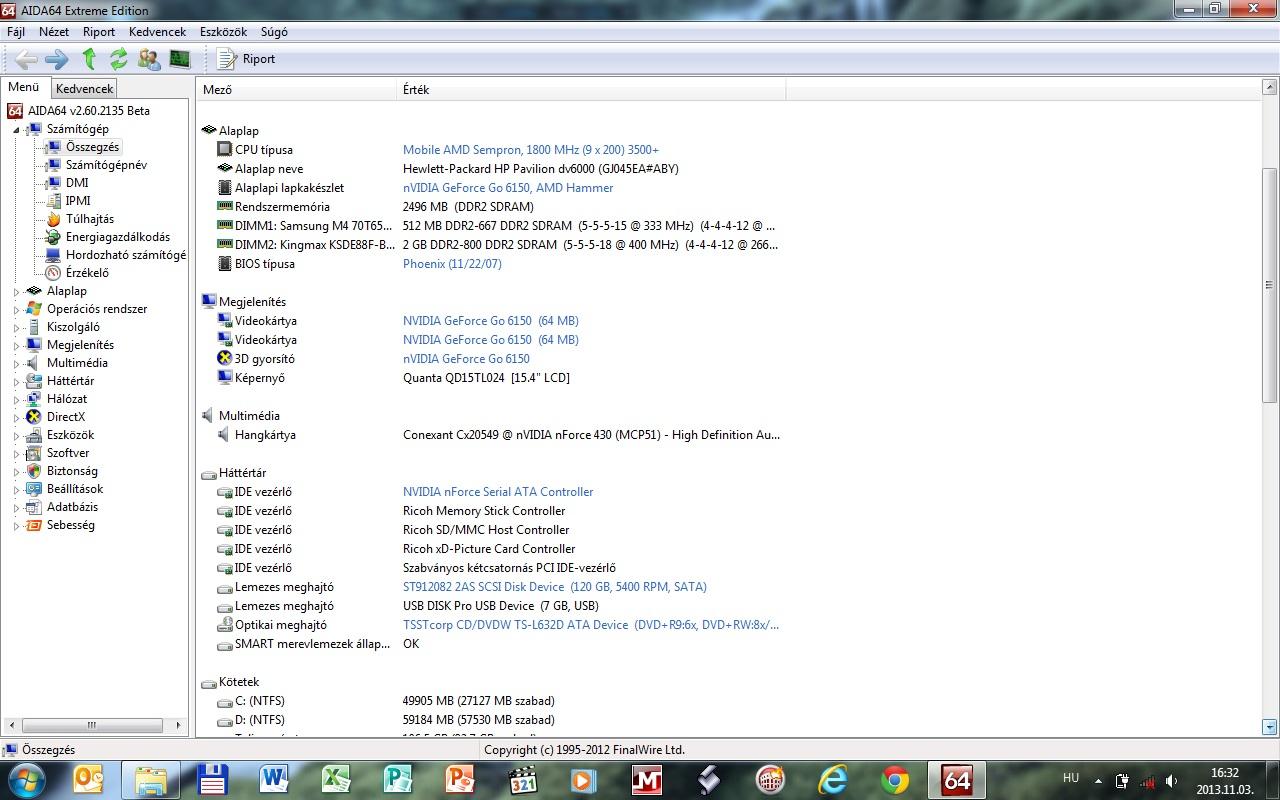The width and height of the screenshot is (1280, 800).
Task: Open the Súgó menu
Action: (x=274, y=32)
